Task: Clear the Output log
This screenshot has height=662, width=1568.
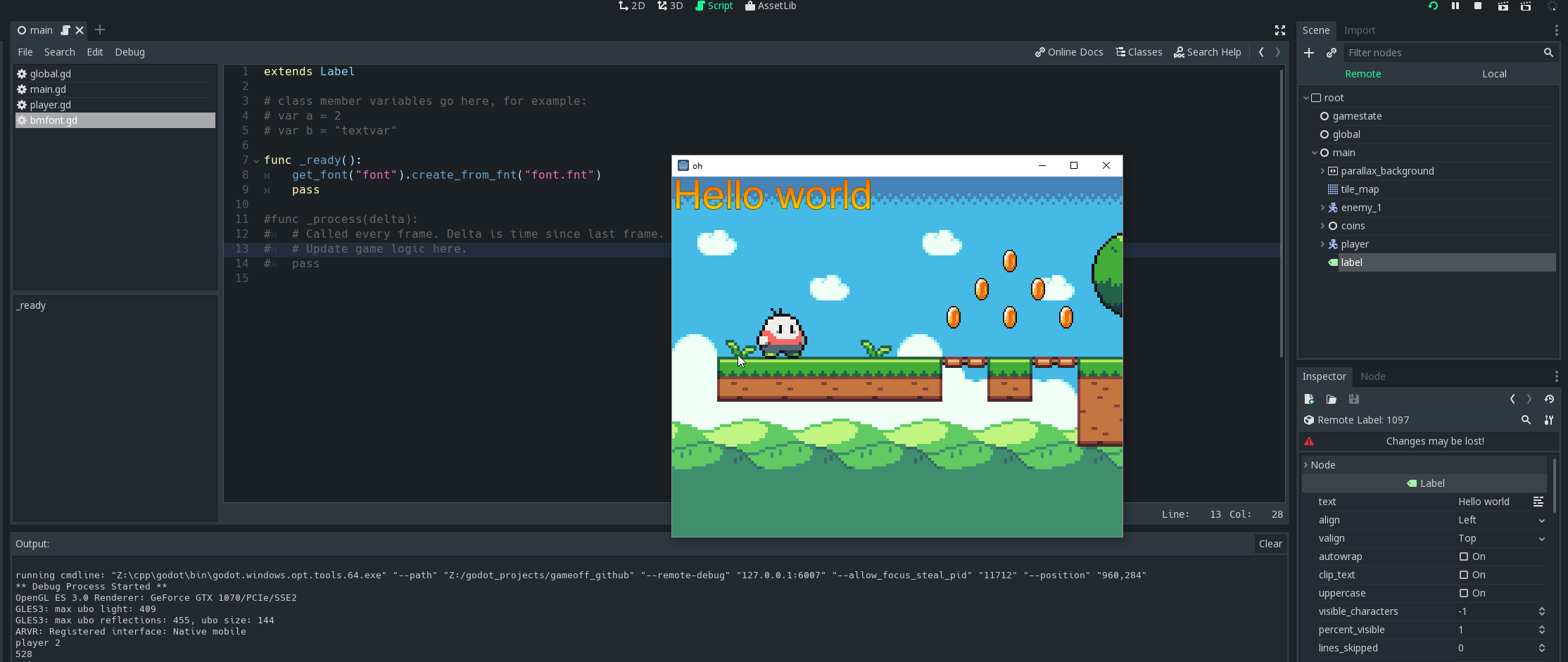Action: [1270, 544]
